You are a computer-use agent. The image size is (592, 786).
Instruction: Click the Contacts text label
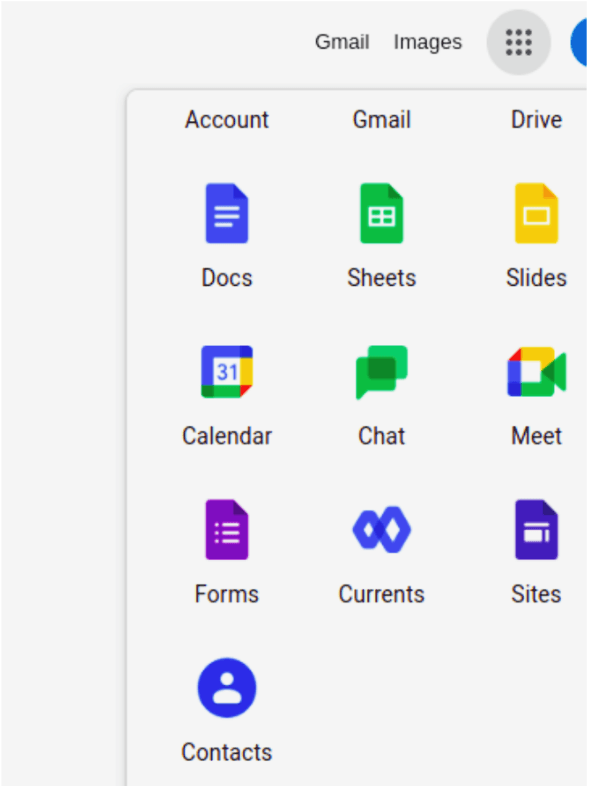point(227,752)
